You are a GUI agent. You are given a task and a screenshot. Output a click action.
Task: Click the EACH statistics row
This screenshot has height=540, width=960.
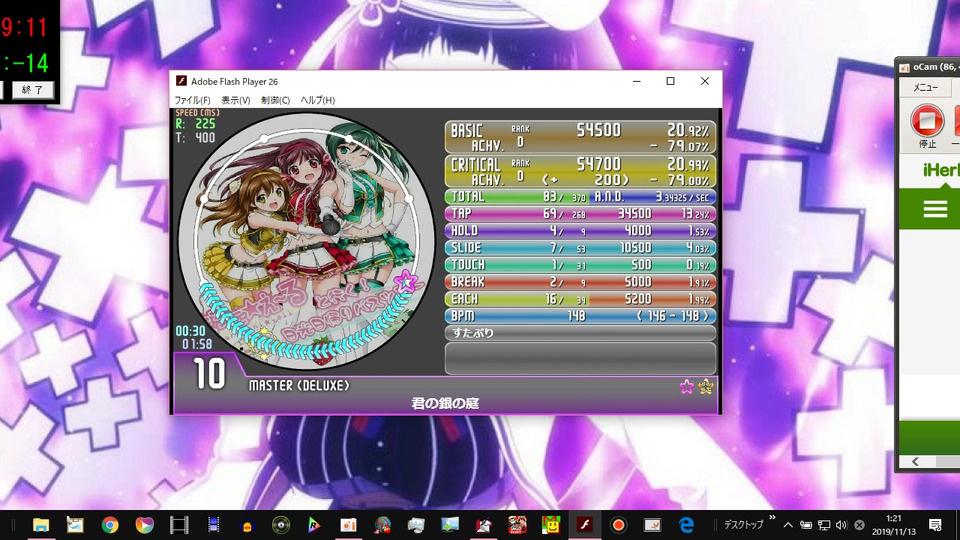(580, 299)
